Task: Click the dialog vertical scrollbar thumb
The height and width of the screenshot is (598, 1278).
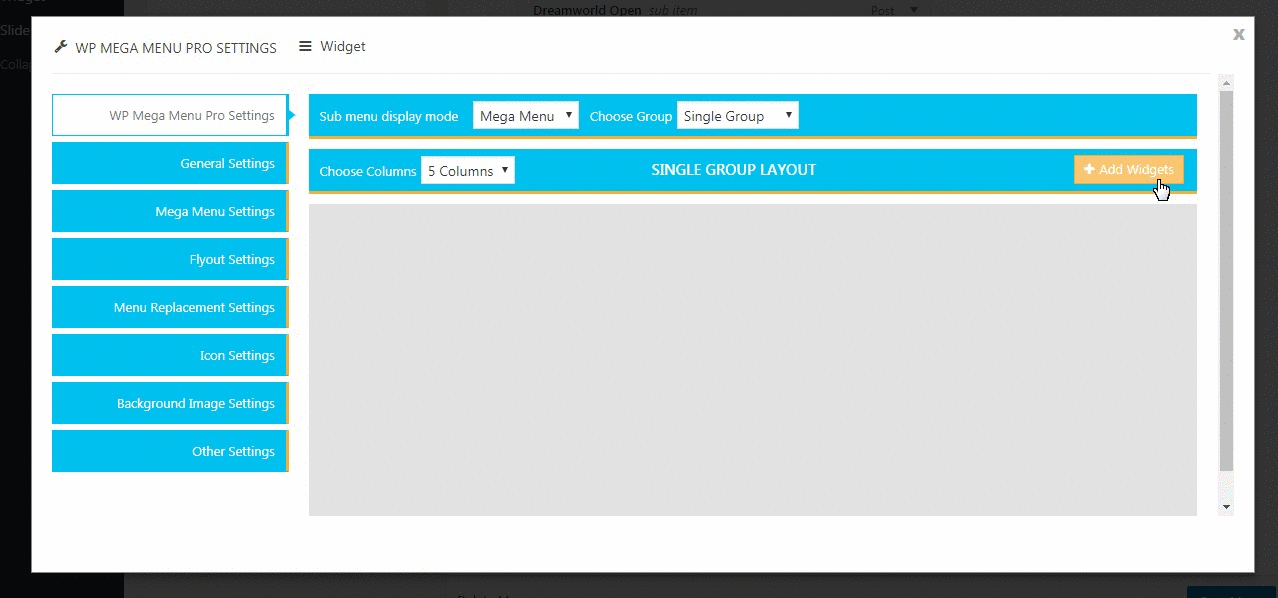Action: coord(1227,280)
